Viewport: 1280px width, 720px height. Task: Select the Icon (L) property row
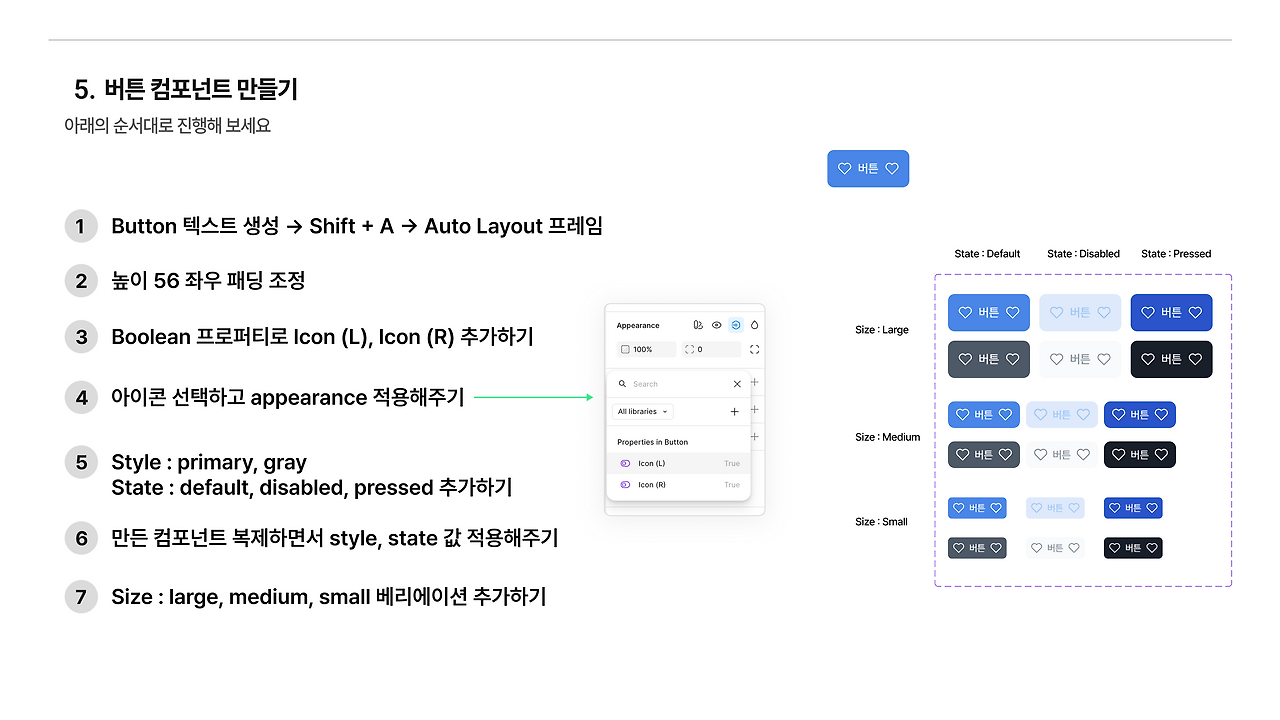pos(678,463)
